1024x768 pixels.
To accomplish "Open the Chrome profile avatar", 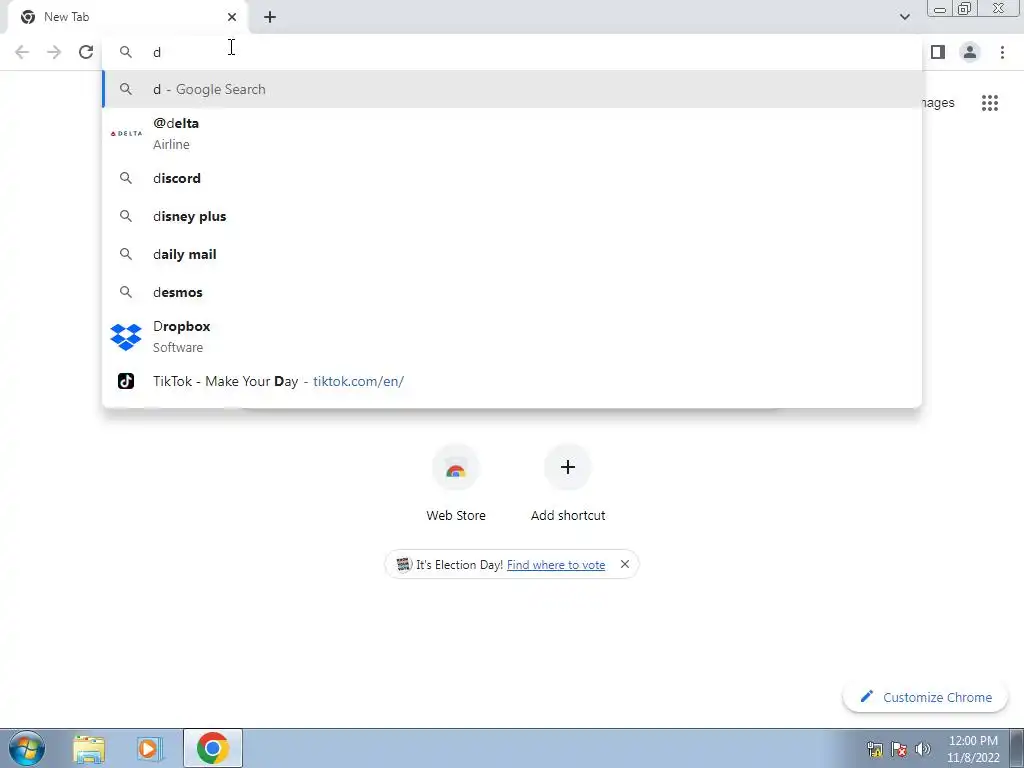I will (970, 52).
